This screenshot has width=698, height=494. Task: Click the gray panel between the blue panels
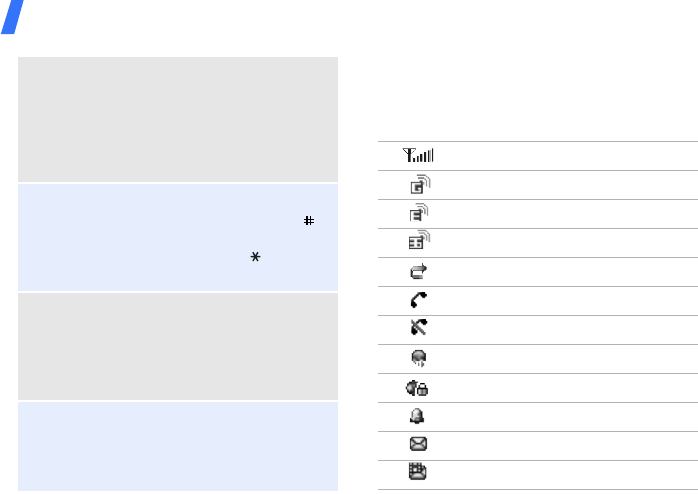click(x=178, y=347)
